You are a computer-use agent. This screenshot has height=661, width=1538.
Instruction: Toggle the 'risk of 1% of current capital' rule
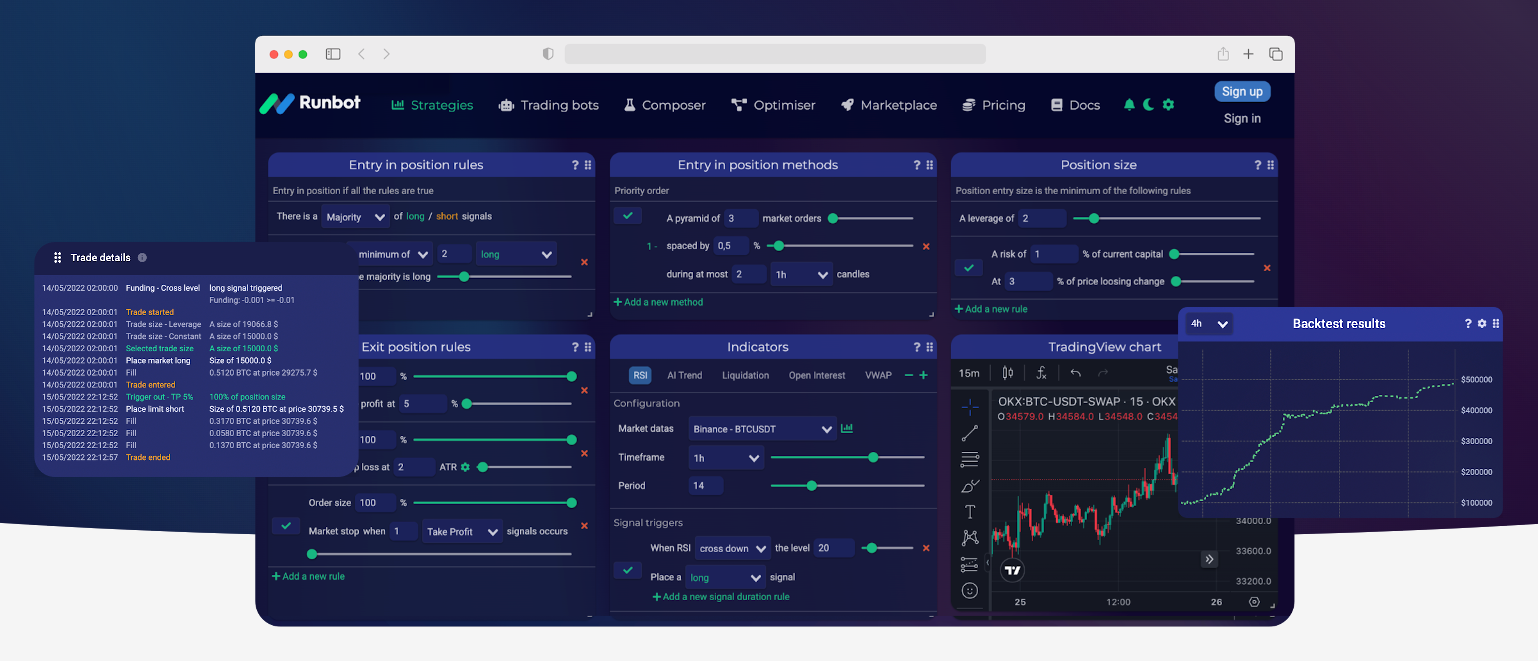(x=968, y=267)
